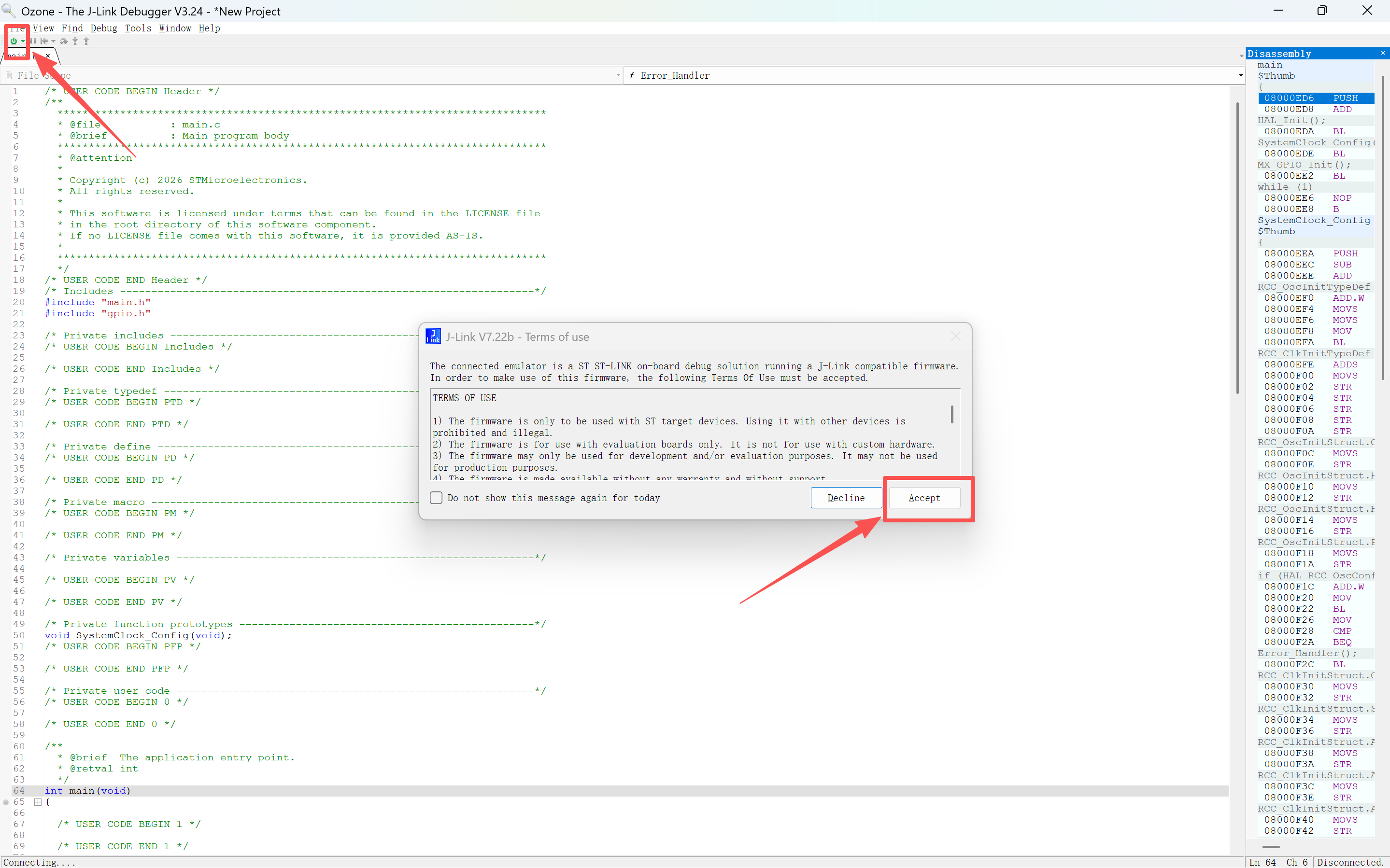Open the source tab list dropdown arrow
Viewport: 1390px width, 868px height.
coord(1241,56)
